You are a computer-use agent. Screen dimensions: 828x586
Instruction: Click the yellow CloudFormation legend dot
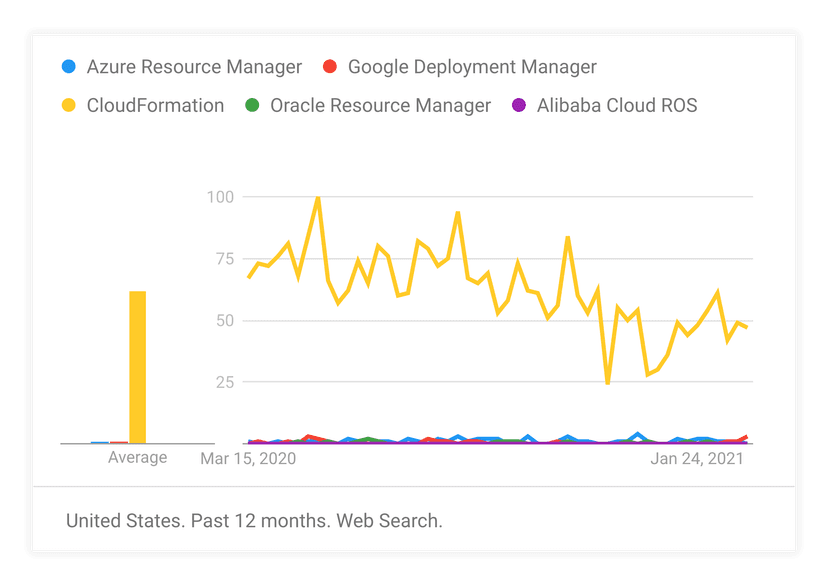[x=69, y=105]
